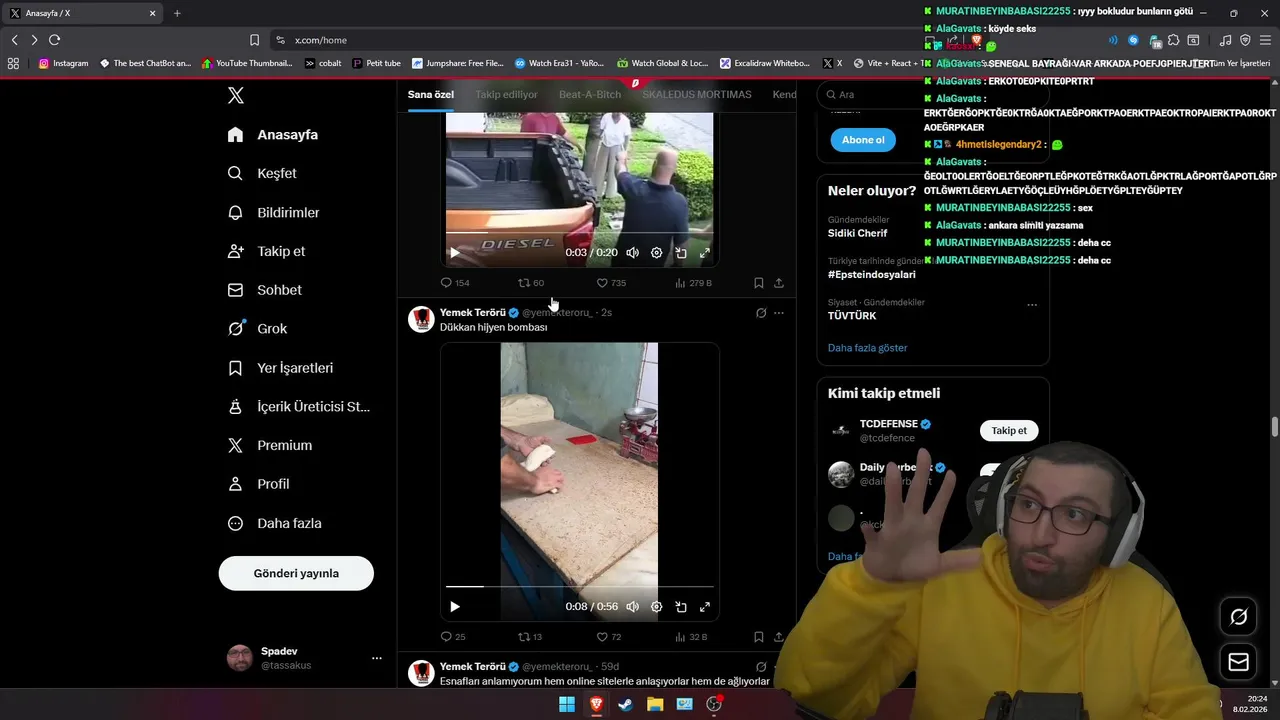This screenshot has height=720, width=1280.
Task: Toggle picture-in-picture on truck video
Action: click(680, 253)
